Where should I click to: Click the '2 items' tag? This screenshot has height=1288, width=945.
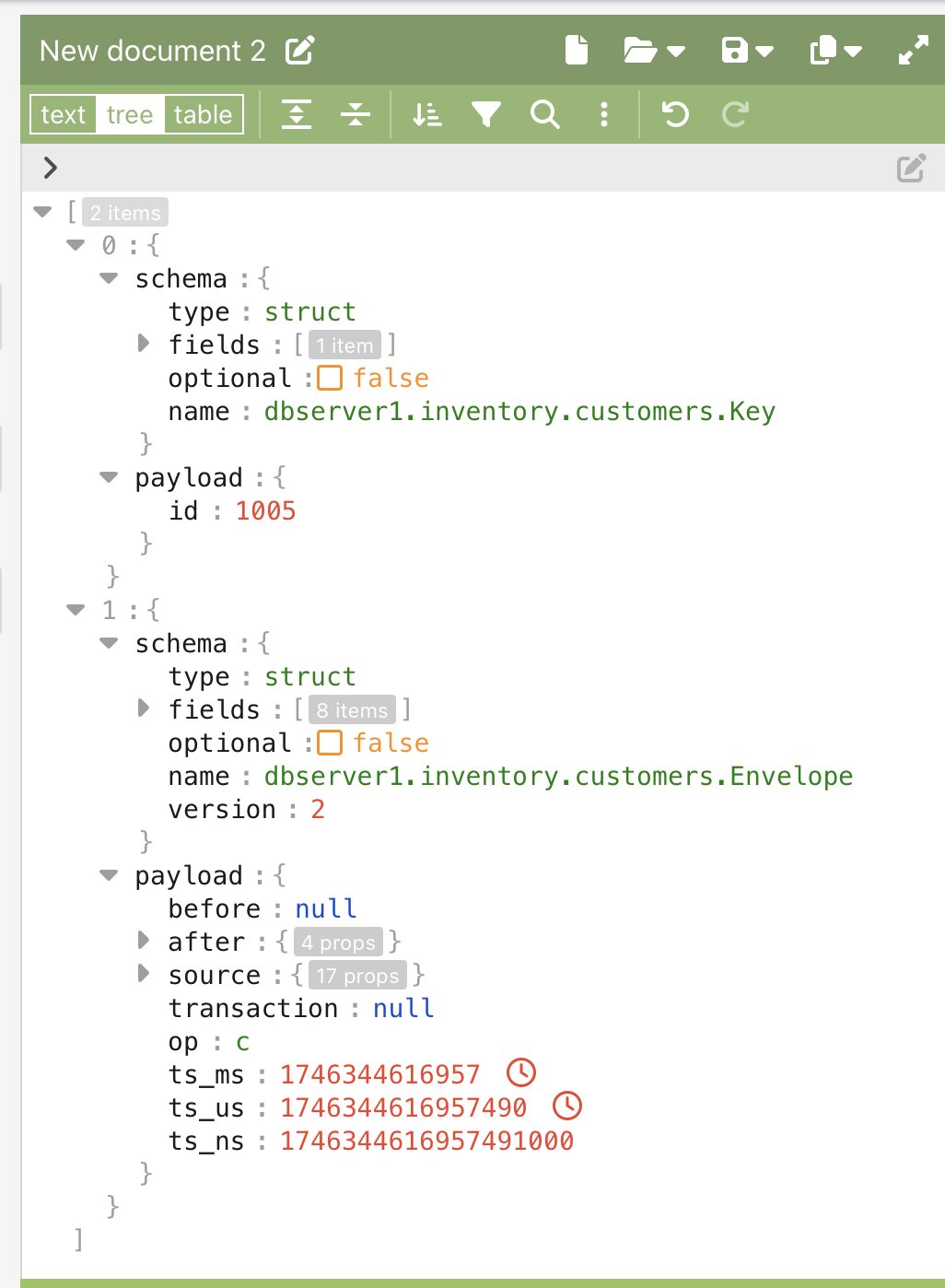pyautogui.click(x=125, y=213)
